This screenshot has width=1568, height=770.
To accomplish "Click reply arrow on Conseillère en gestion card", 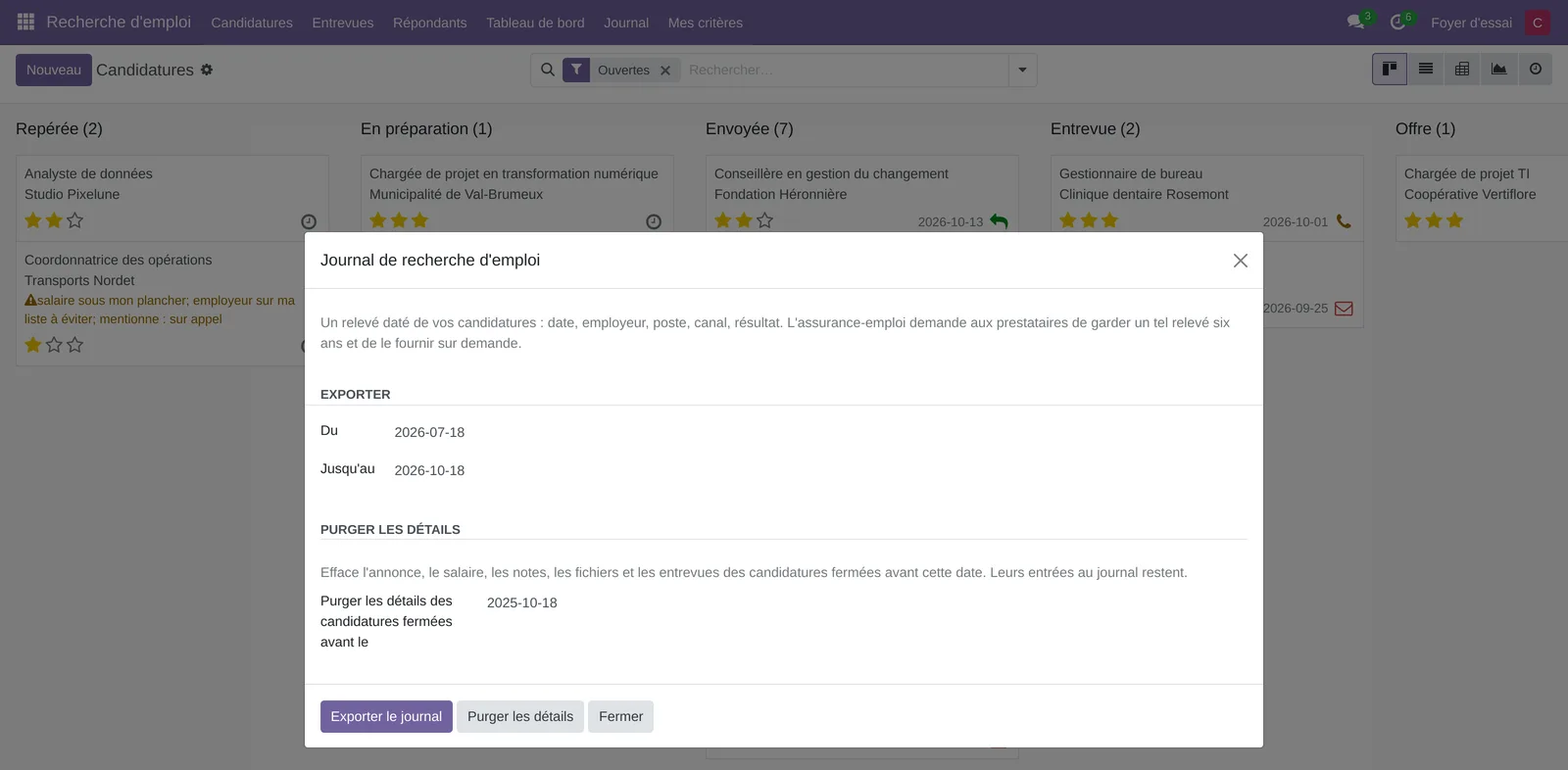I will 999,221.
